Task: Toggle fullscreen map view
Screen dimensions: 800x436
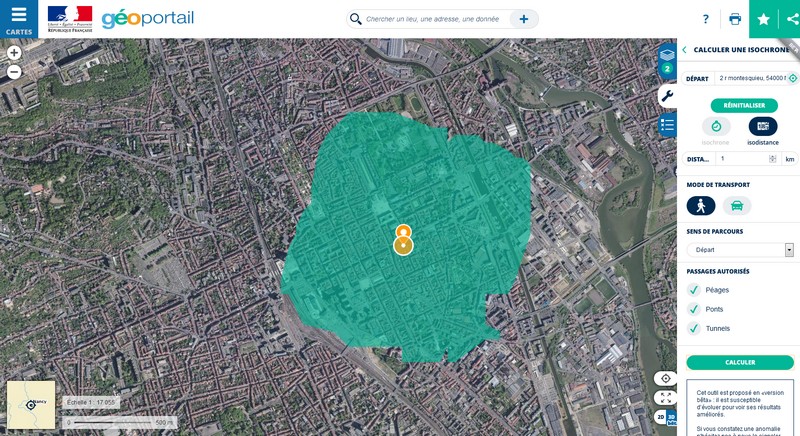Action: click(665, 398)
